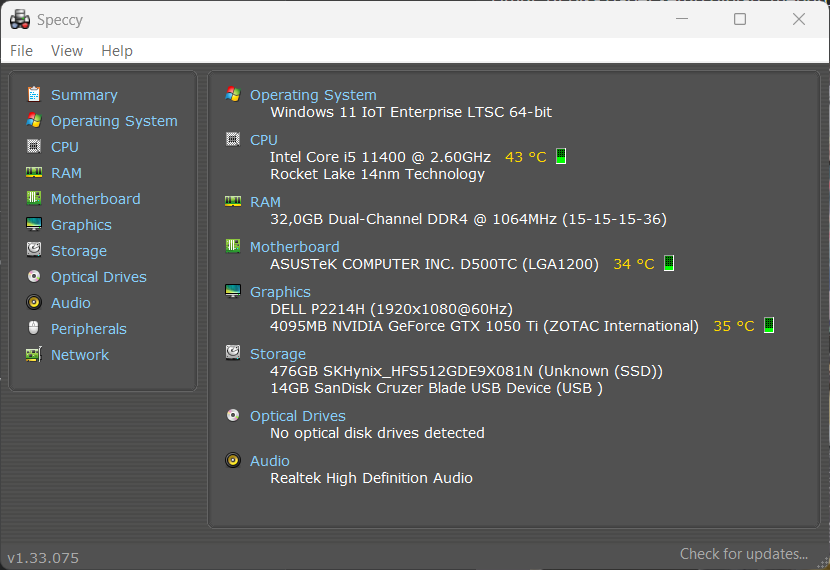Go to the Operating System section in the sidebar

[x=114, y=121]
